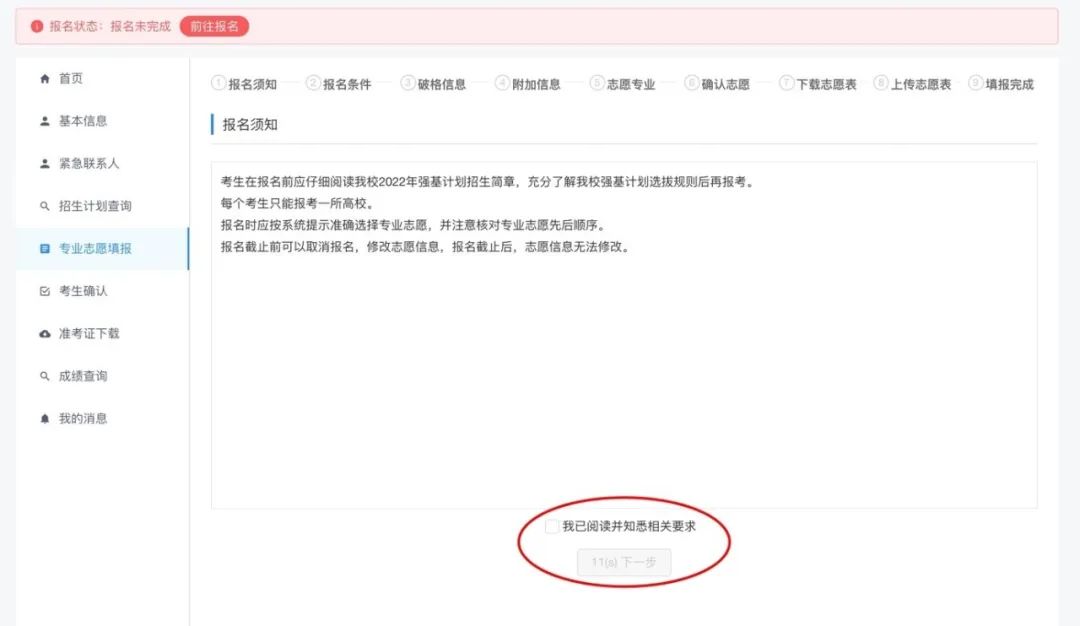Click step 8 上传志愿表 indicator

coord(880,83)
